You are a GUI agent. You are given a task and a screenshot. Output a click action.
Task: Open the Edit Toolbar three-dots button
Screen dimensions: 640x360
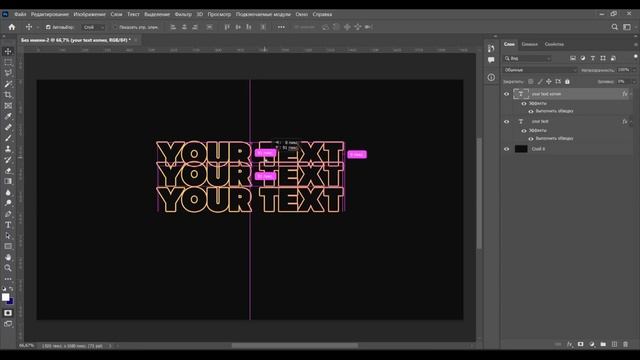[x=8, y=279]
